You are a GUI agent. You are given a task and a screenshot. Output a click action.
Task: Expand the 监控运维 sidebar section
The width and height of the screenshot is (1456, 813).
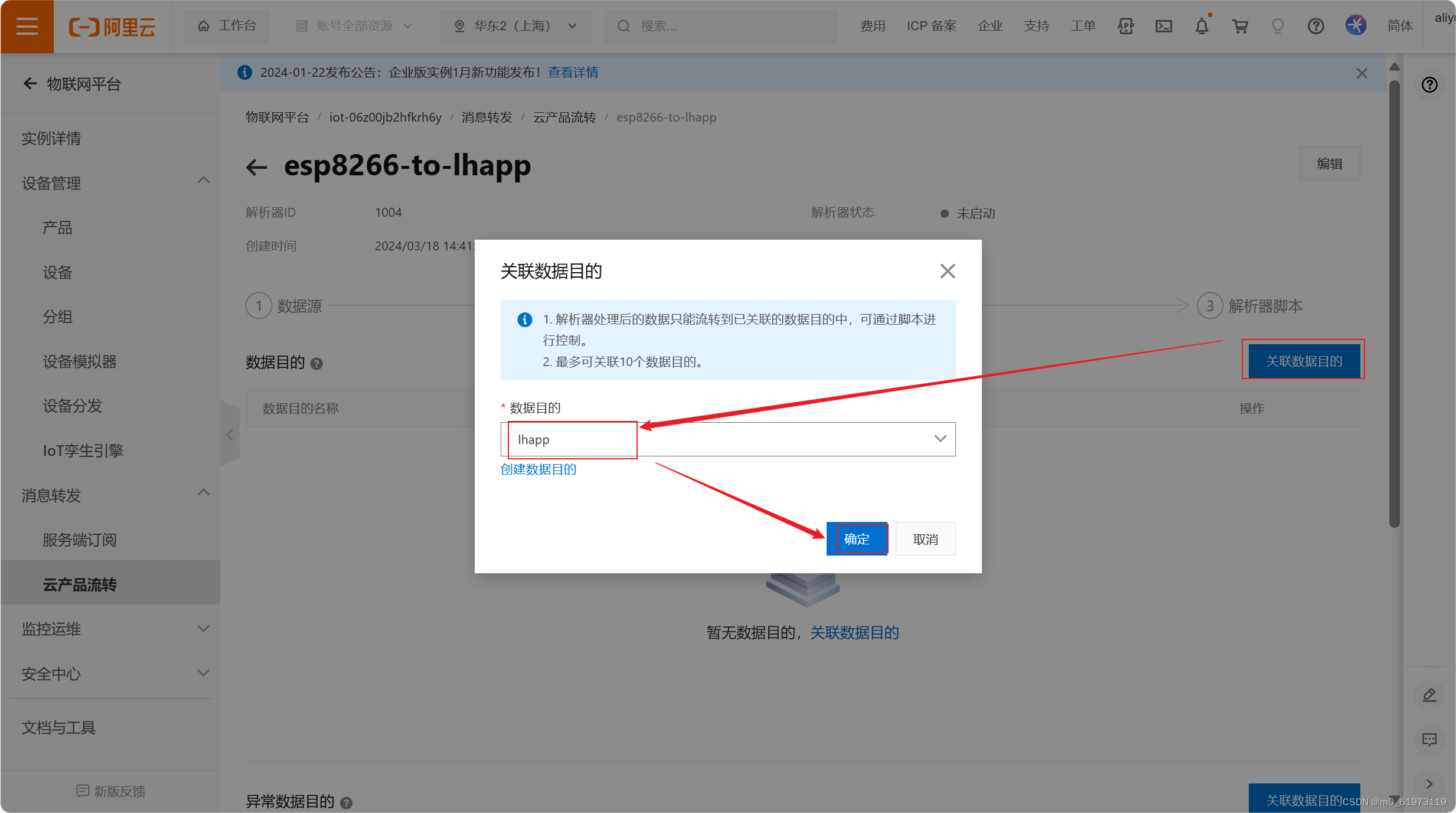coord(203,629)
